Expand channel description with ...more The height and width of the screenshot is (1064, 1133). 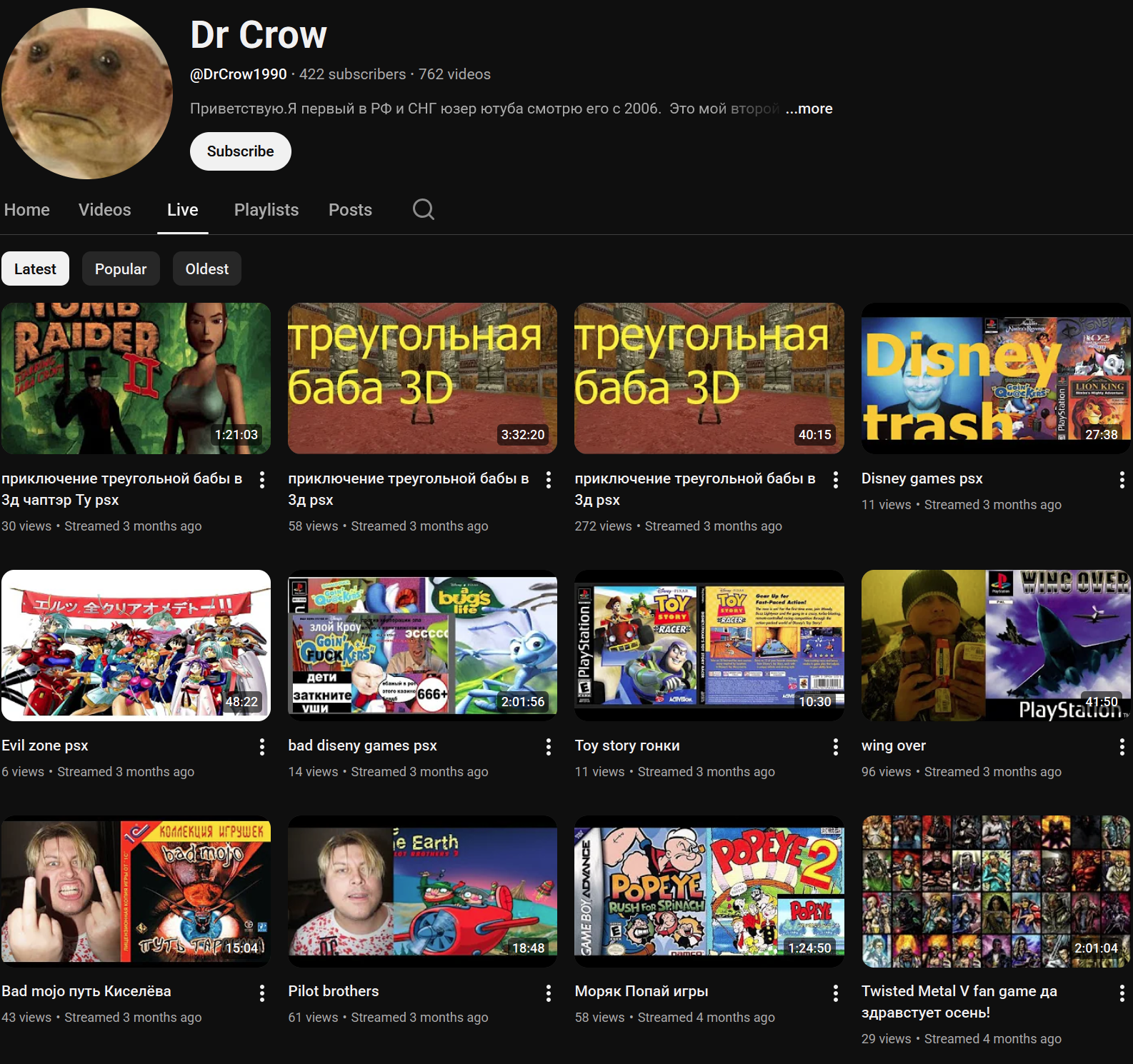809,109
